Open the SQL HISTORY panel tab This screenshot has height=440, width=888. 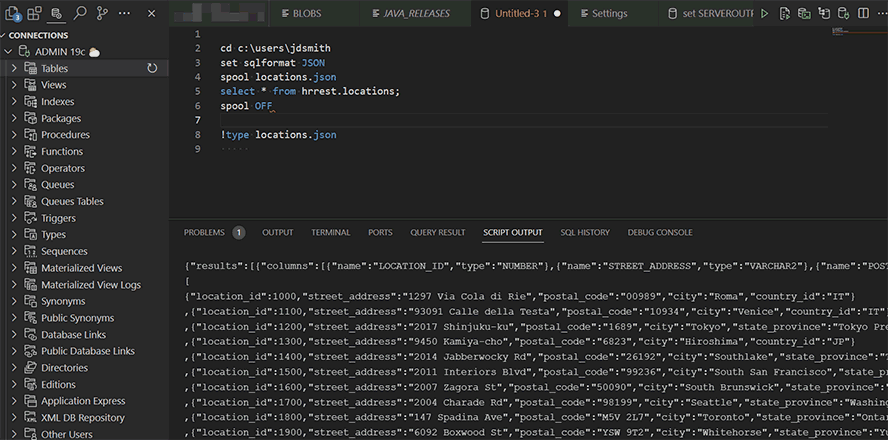pos(584,232)
